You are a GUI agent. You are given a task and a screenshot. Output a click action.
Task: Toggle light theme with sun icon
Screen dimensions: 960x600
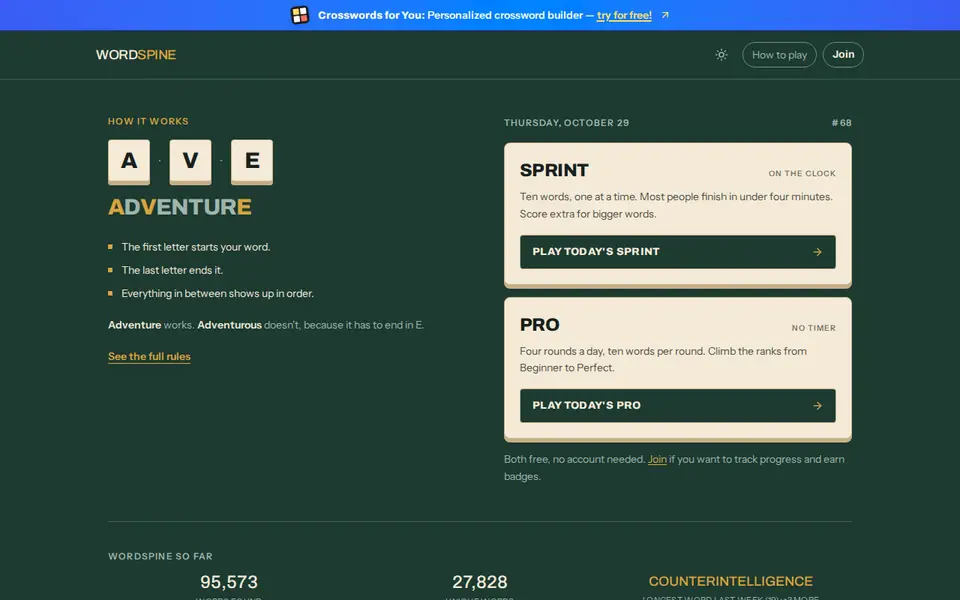[721, 54]
